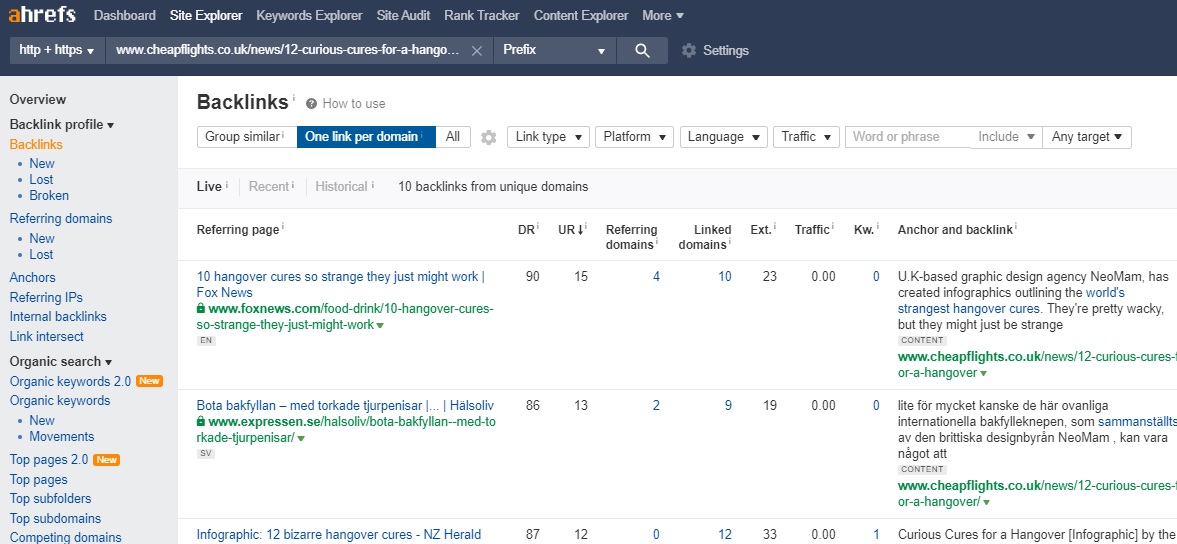Viewport: 1177px width, 544px height.
Task: Collapse the Organic search section
Action: point(60,362)
